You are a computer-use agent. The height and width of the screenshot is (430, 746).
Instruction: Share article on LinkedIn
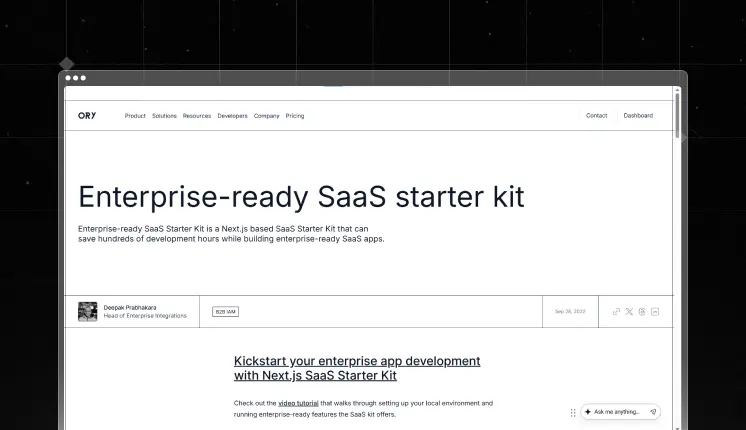655,312
